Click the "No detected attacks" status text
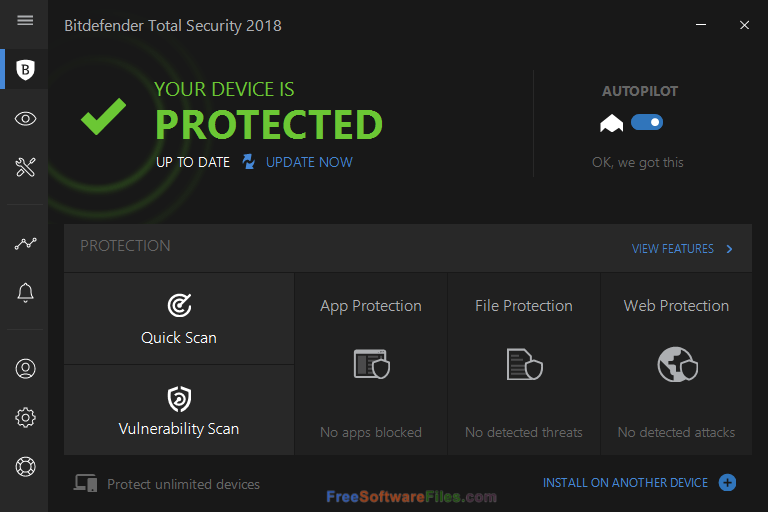768x512 pixels. coord(676,432)
